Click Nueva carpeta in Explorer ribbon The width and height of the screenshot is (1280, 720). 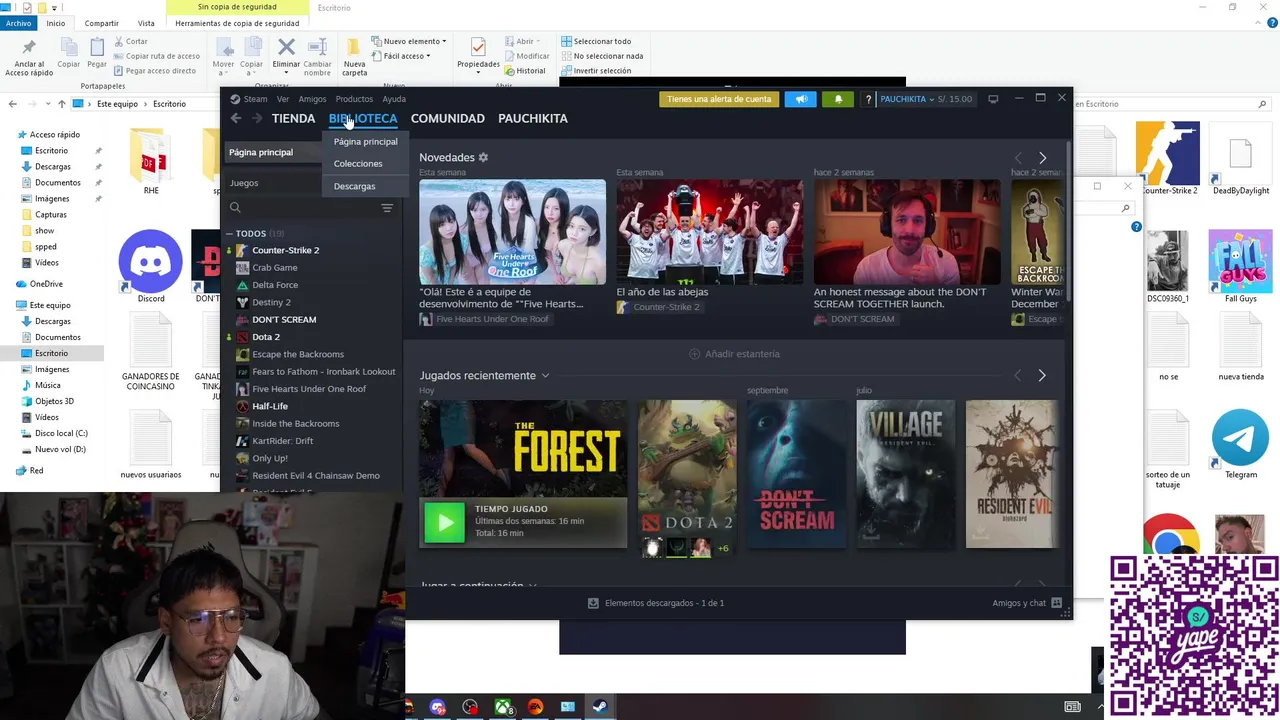click(354, 56)
